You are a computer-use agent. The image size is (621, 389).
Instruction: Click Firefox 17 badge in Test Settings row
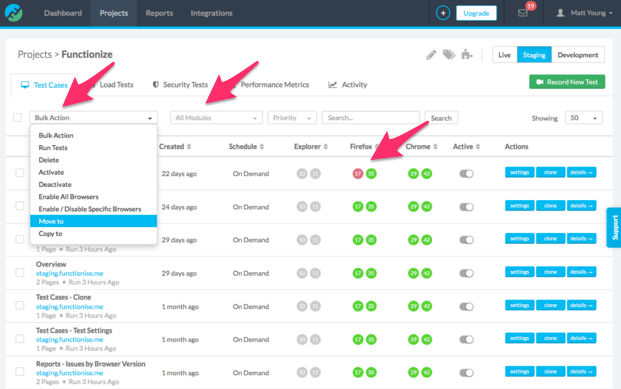click(358, 339)
